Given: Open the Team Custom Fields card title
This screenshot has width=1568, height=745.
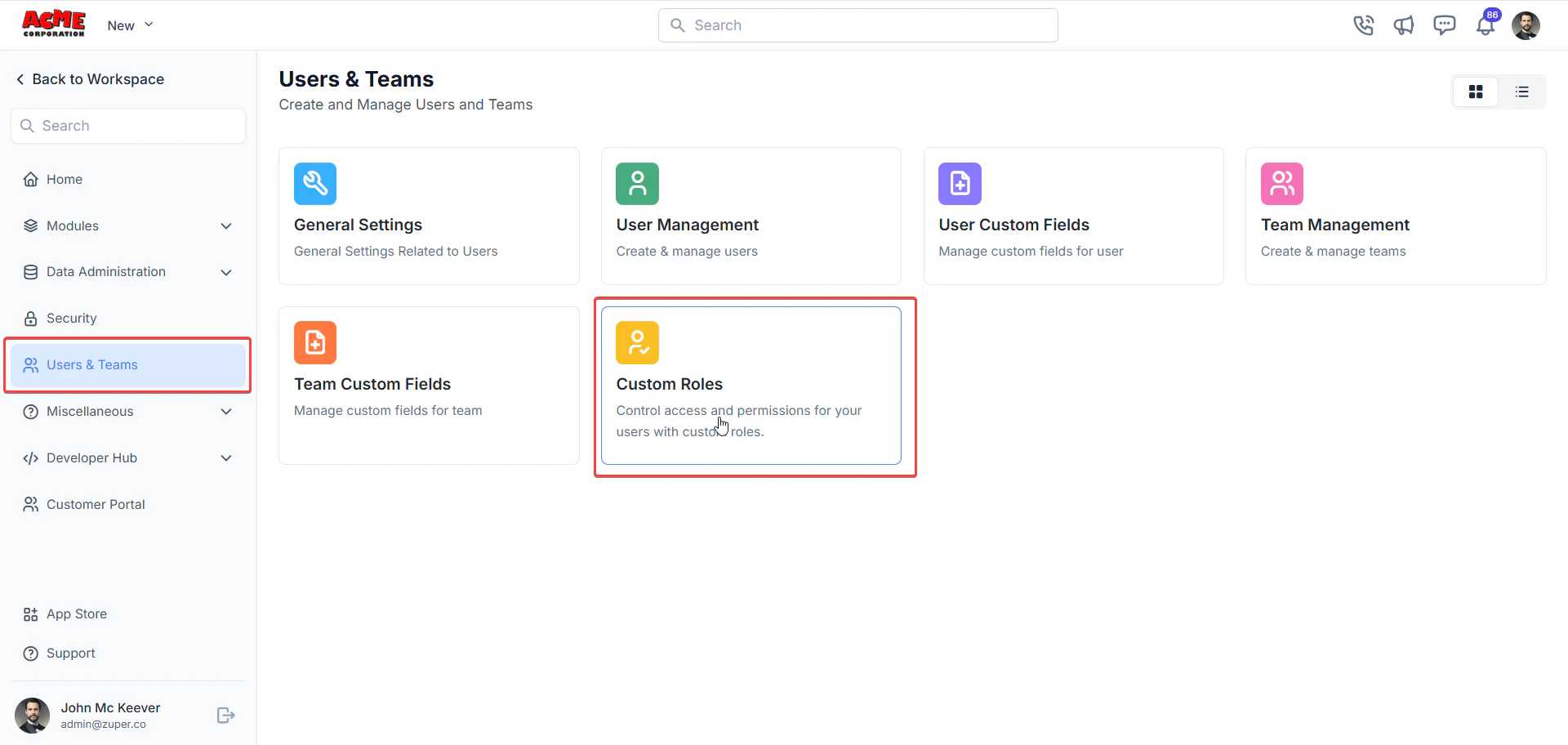Looking at the screenshot, I should click(372, 384).
